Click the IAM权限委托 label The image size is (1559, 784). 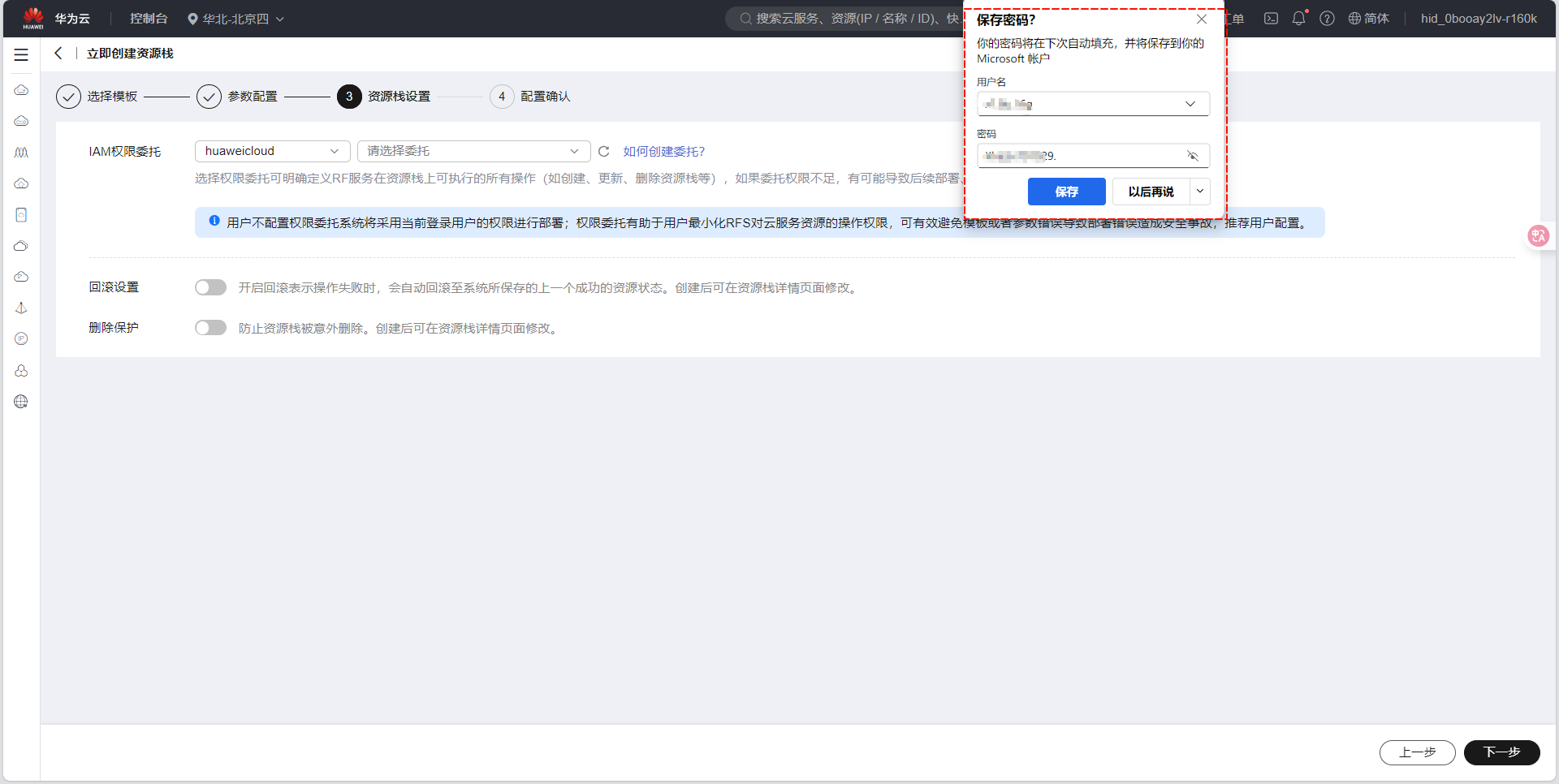[x=124, y=152]
